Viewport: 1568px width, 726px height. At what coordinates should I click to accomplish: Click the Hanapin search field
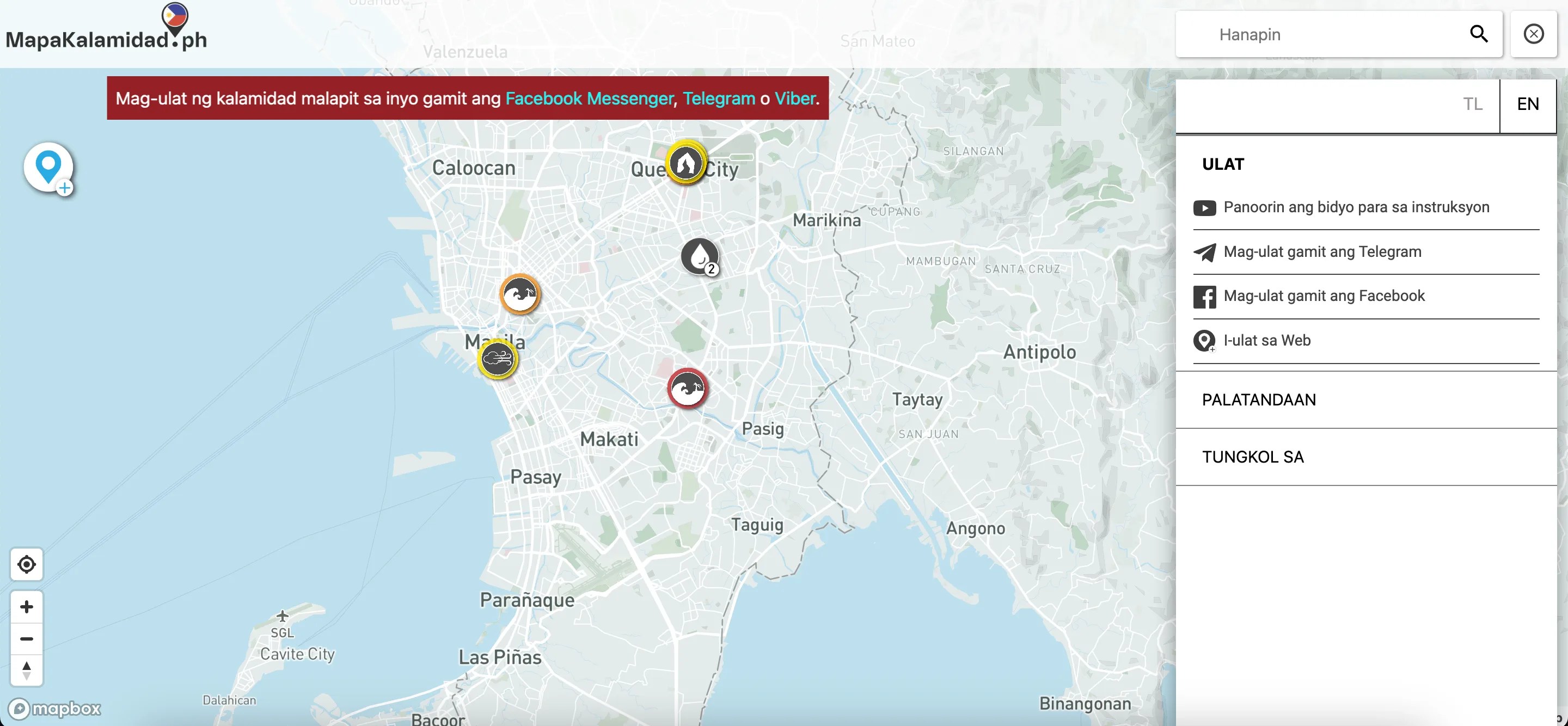coord(1321,35)
